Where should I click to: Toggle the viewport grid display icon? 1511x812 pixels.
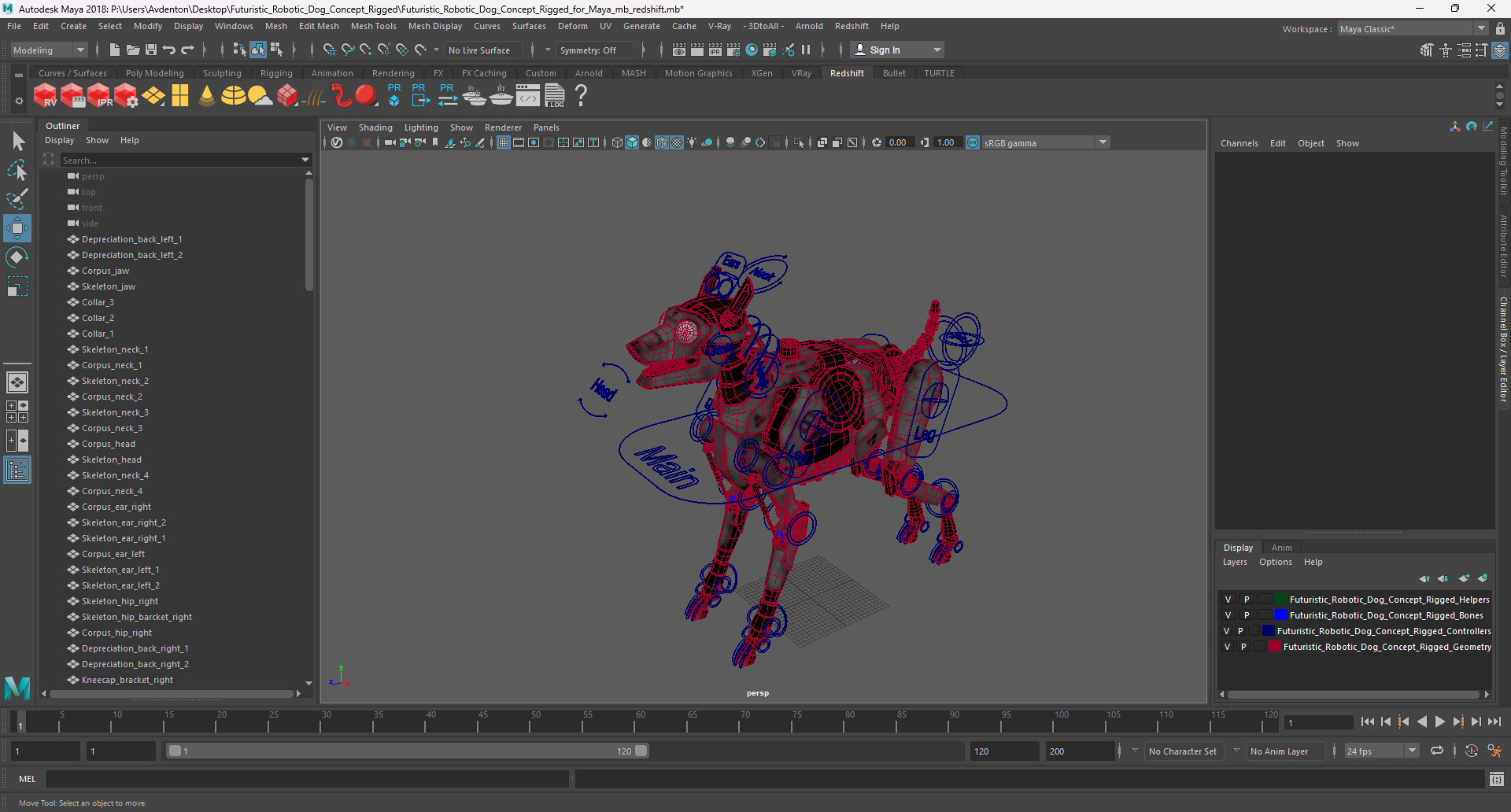click(x=504, y=142)
